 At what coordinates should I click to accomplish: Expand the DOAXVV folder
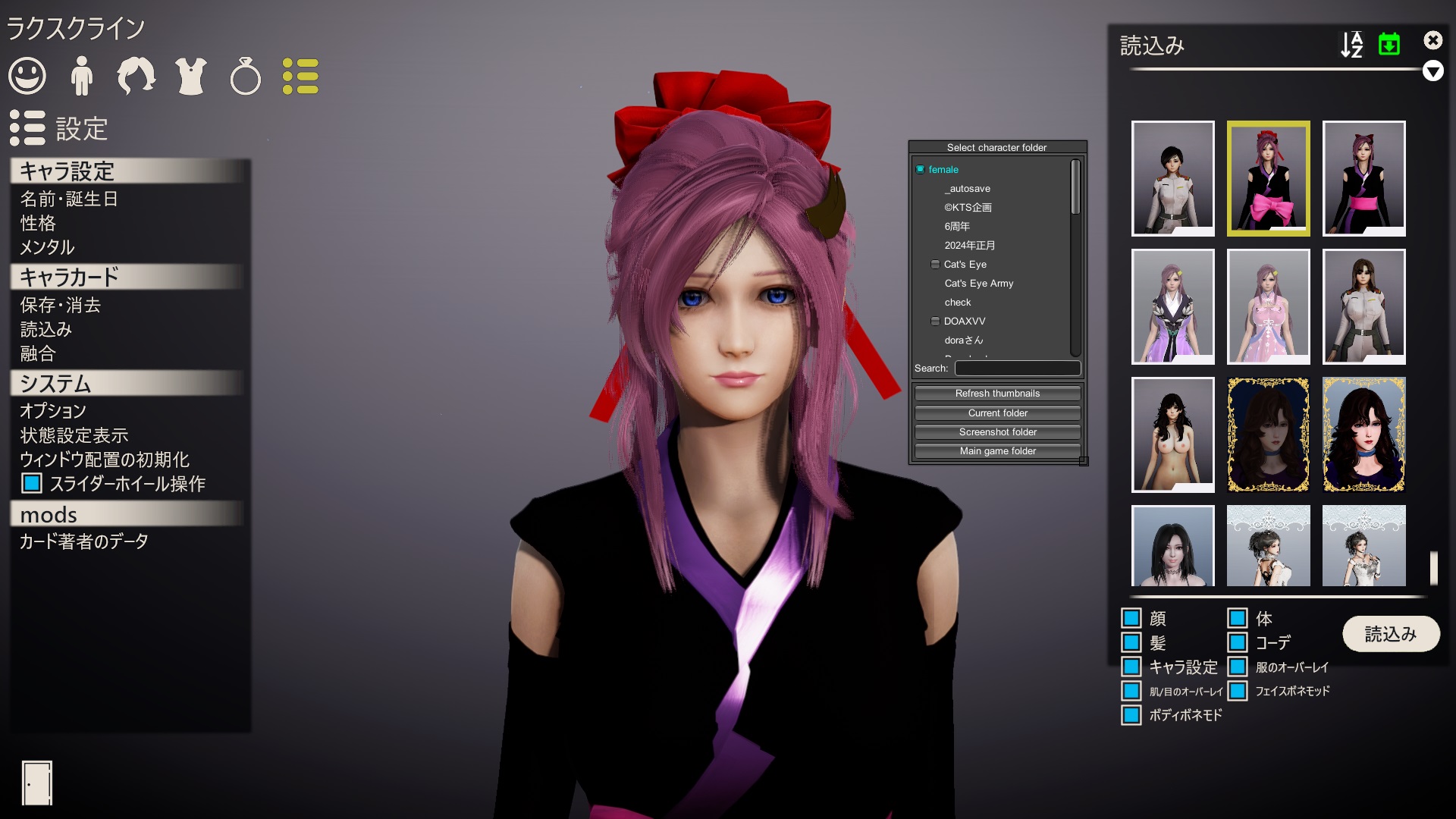tap(935, 321)
